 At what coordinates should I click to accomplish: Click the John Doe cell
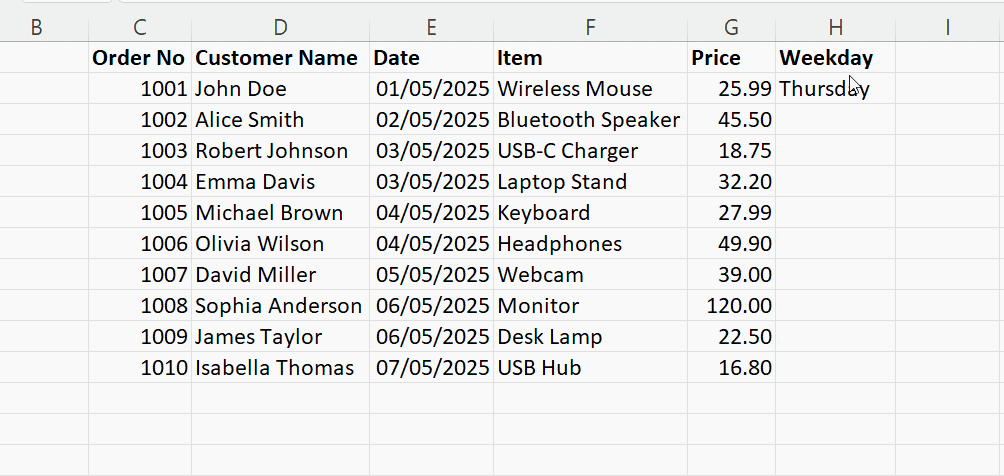tap(280, 89)
